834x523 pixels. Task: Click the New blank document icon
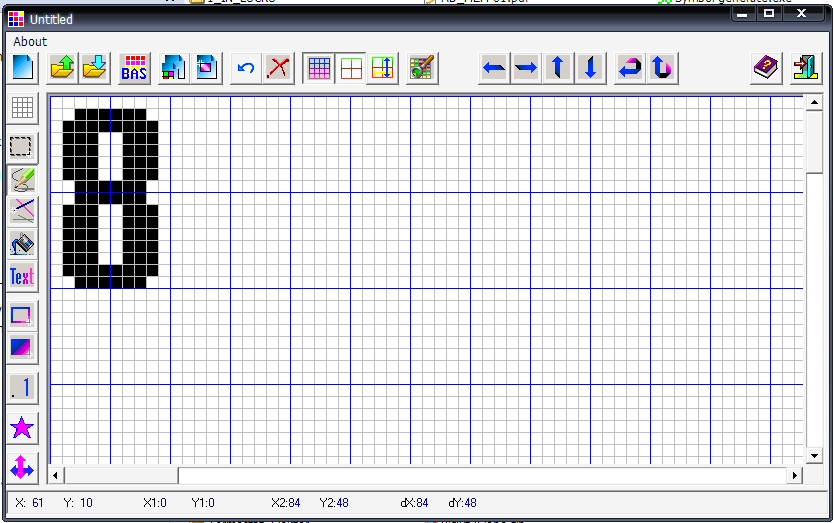[24, 68]
